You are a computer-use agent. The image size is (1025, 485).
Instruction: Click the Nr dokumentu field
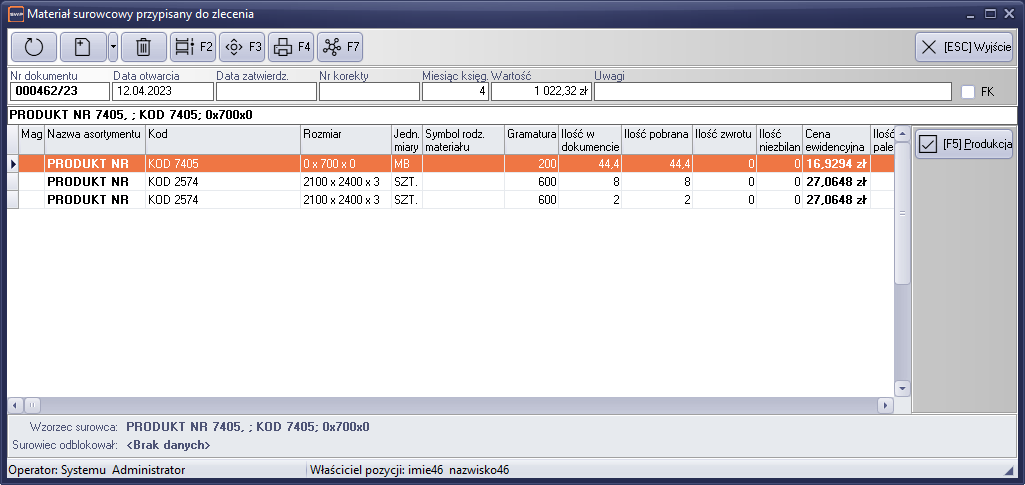click(58, 92)
